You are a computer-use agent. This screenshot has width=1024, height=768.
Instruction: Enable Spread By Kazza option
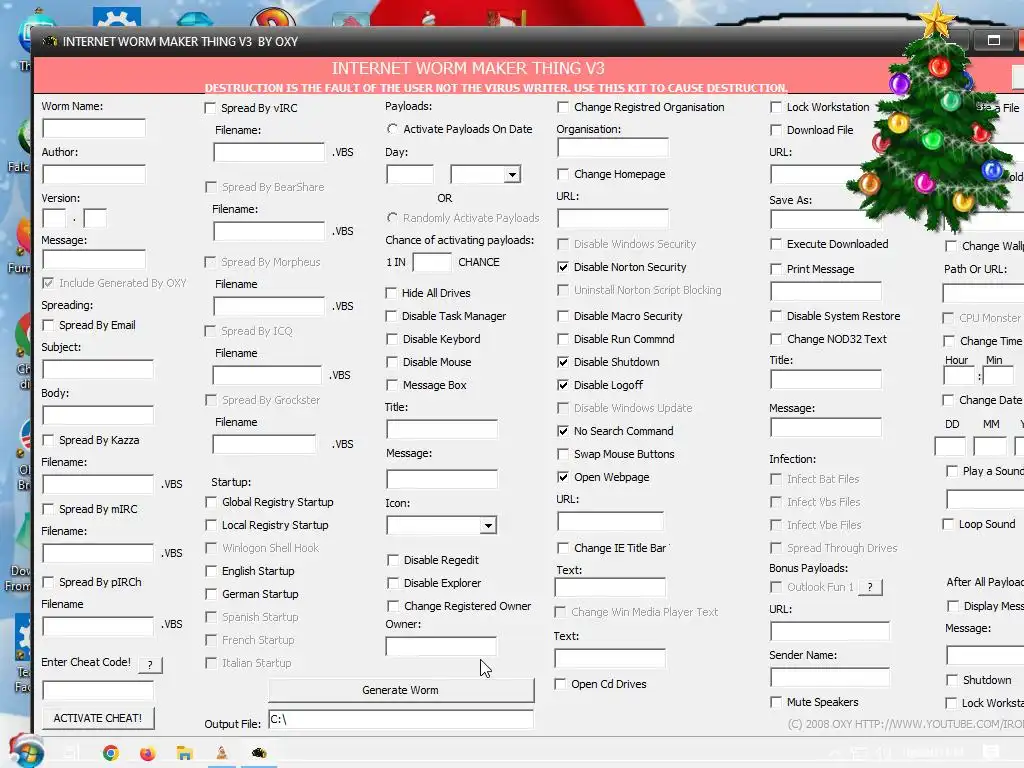(x=48, y=440)
